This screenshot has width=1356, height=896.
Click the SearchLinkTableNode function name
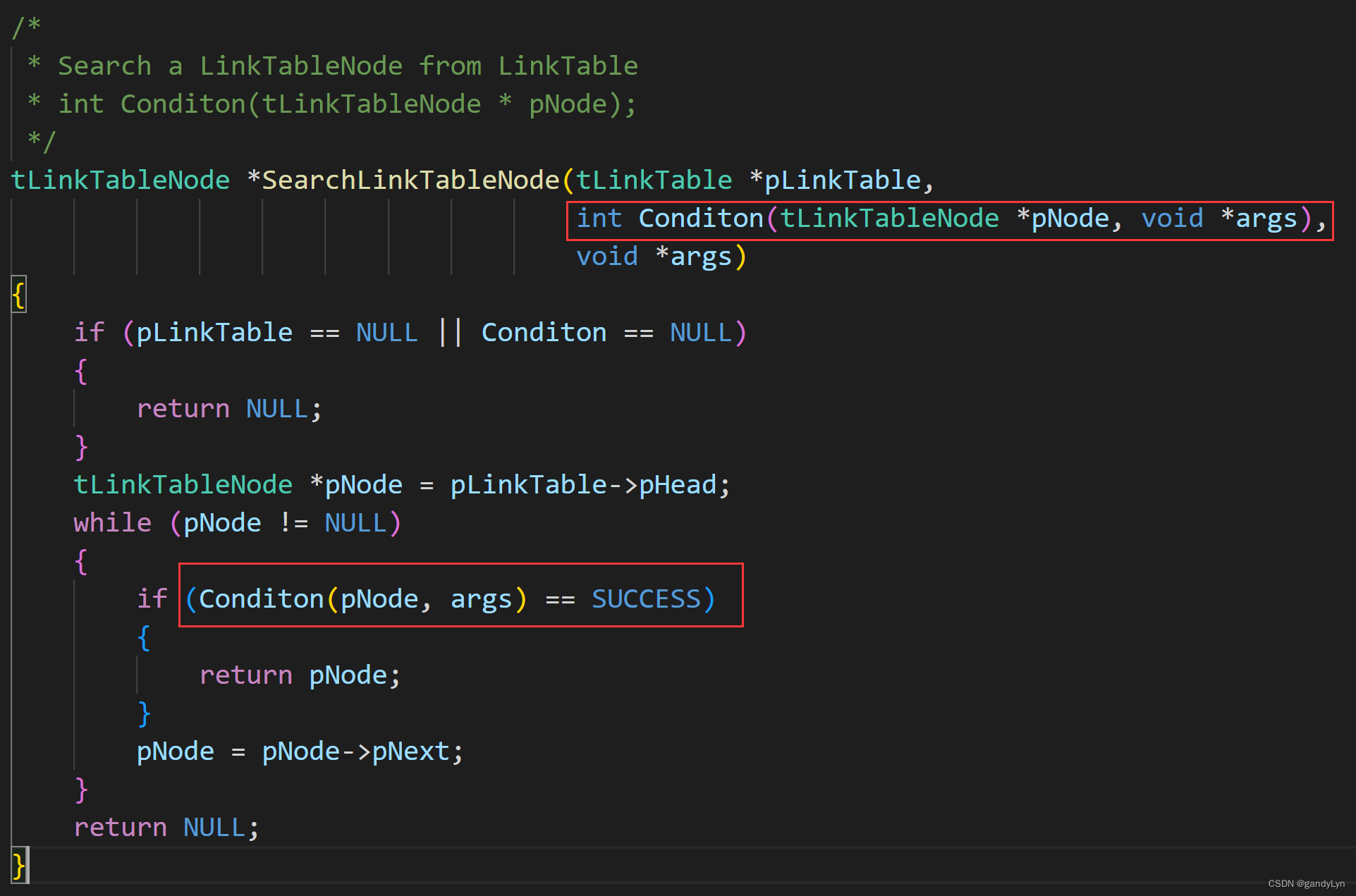click(410, 180)
